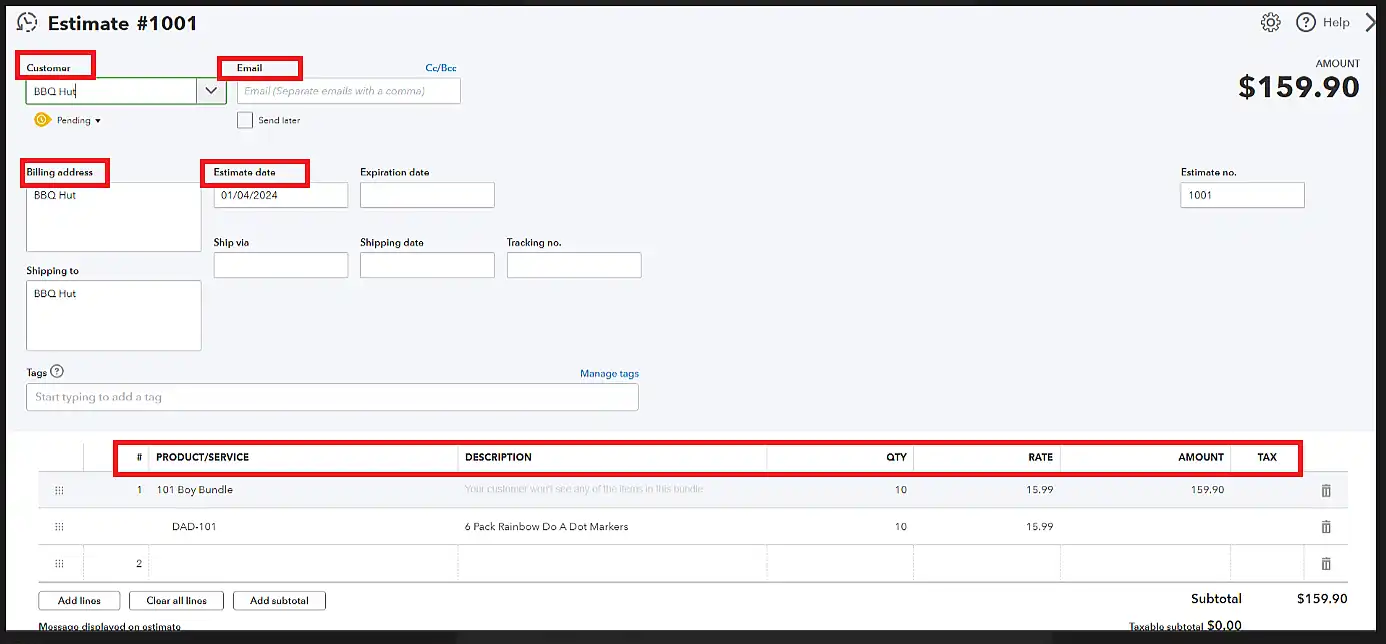Click the Tags help question mark icon

click(x=57, y=372)
